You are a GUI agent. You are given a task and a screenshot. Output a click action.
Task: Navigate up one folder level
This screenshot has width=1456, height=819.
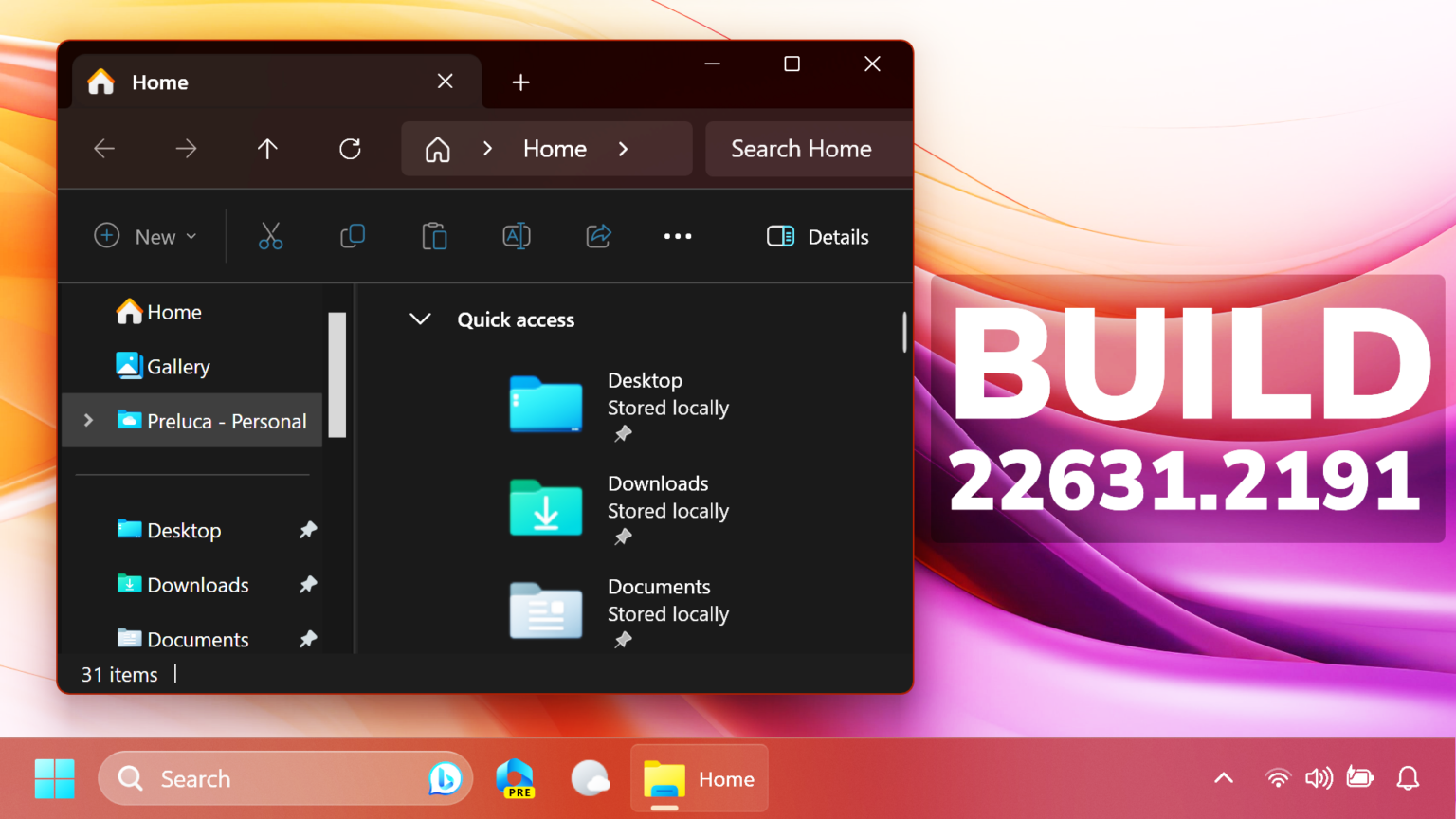click(x=267, y=149)
